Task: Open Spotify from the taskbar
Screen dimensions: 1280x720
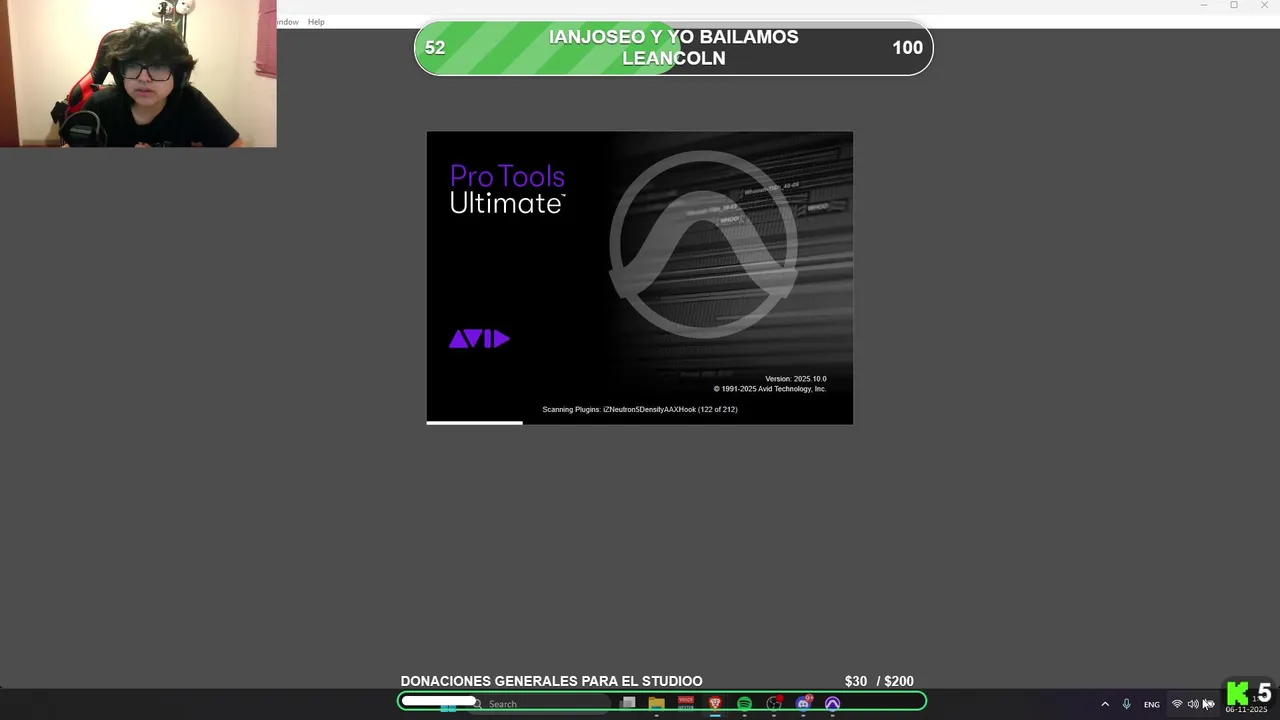Action: click(x=744, y=703)
